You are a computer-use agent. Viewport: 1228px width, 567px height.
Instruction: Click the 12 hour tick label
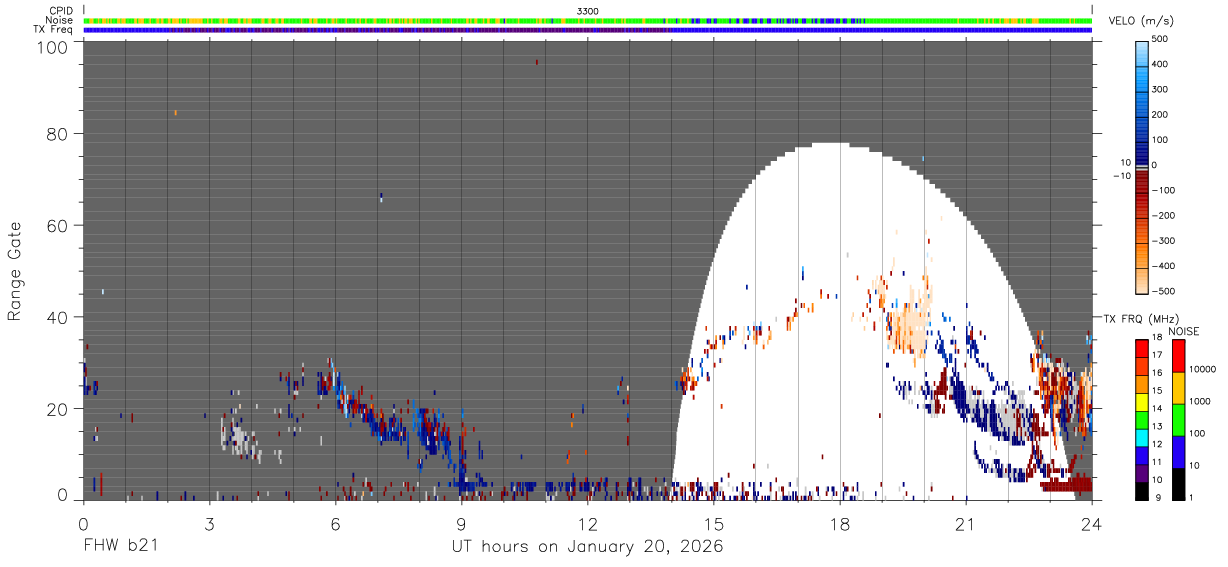[x=587, y=523]
